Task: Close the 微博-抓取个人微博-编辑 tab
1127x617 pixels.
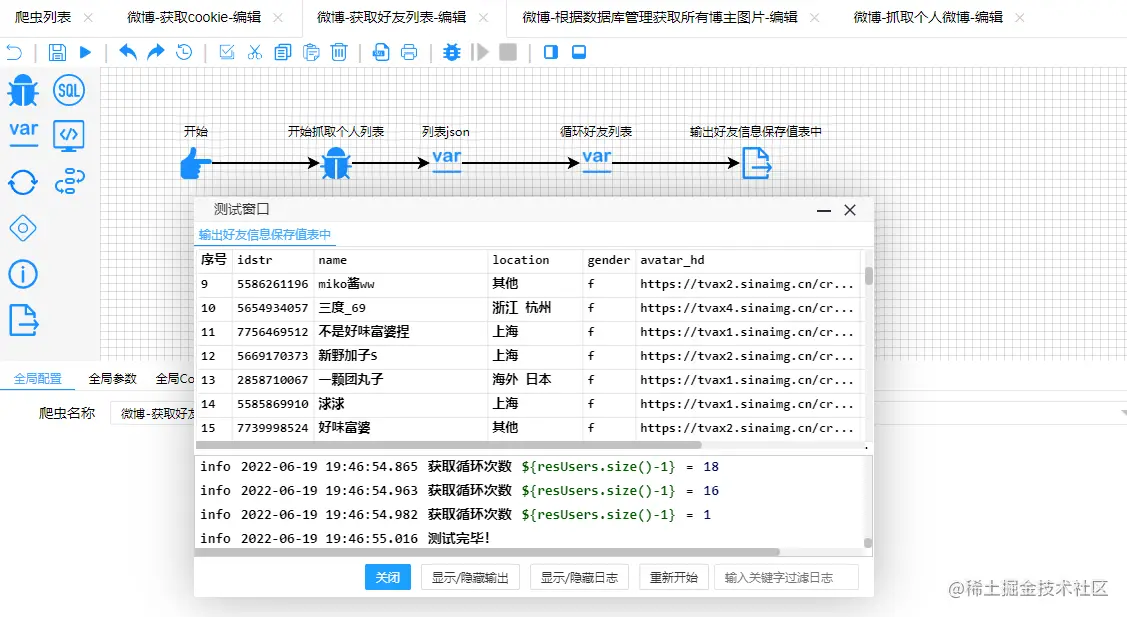Action: click(x=1020, y=17)
